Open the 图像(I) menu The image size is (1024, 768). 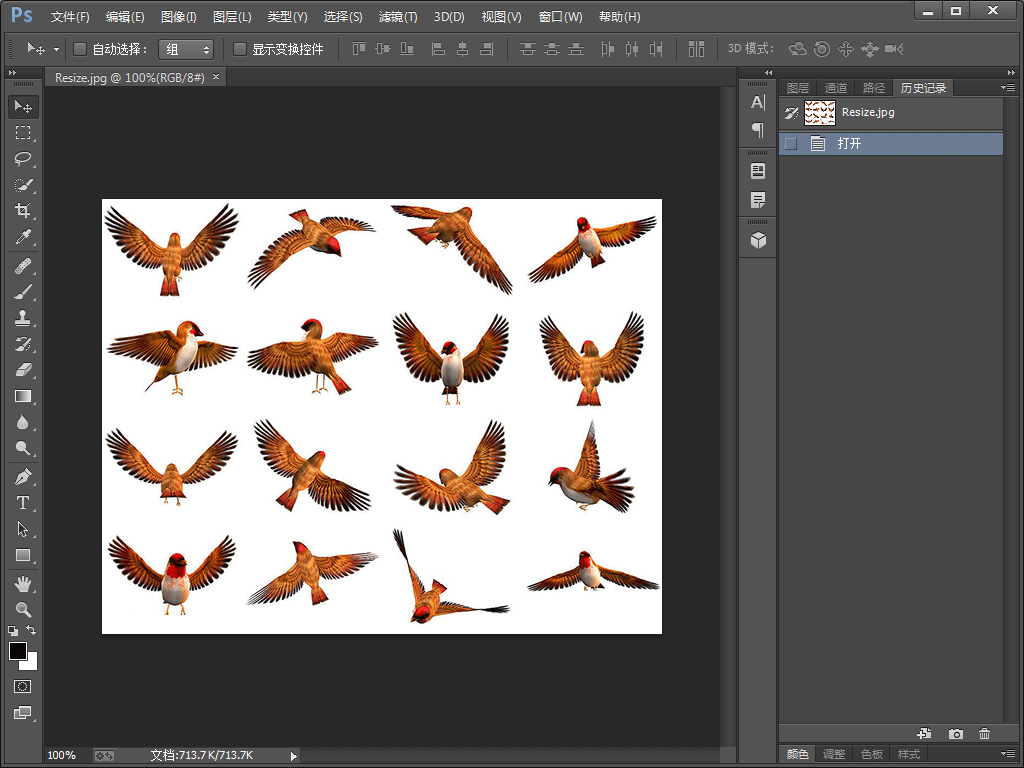coord(178,17)
